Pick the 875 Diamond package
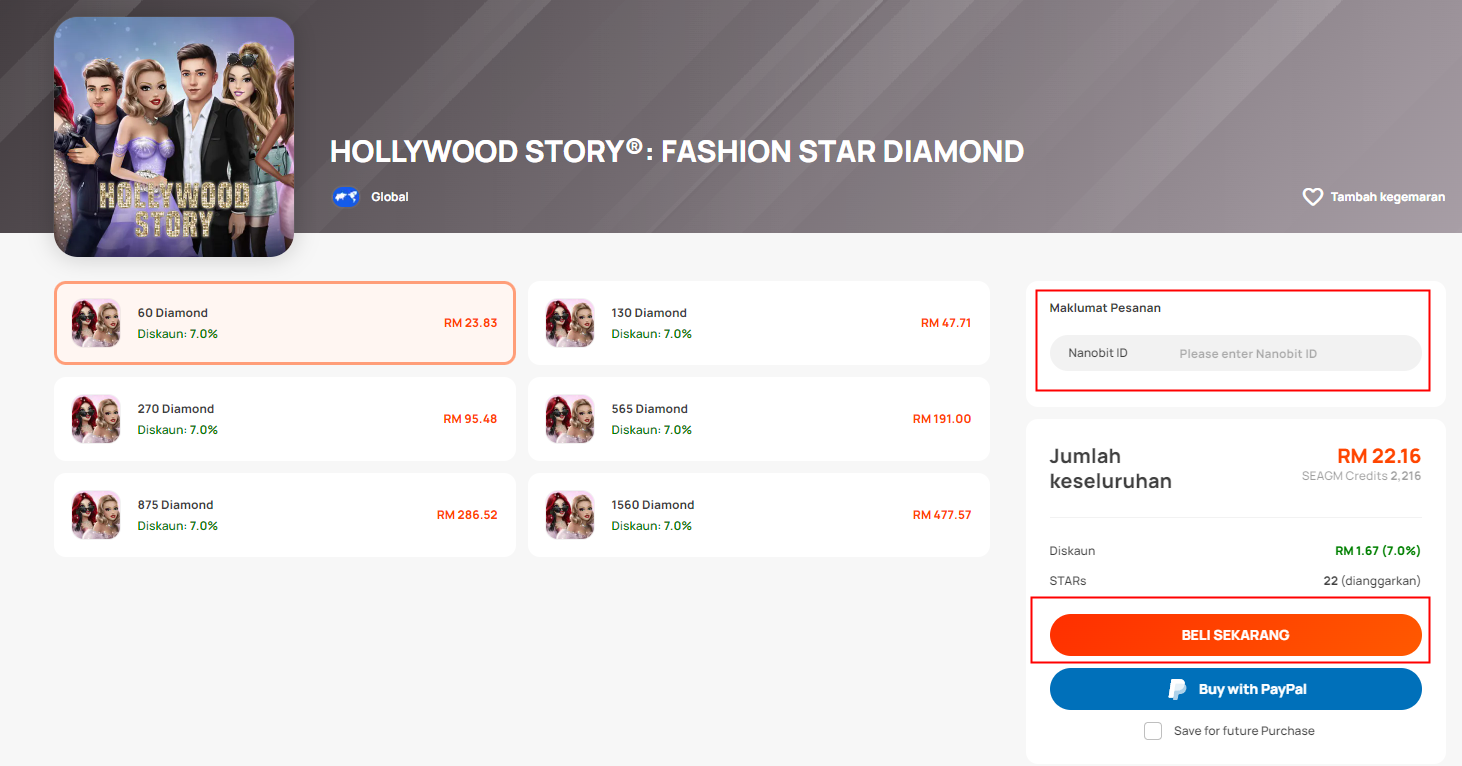This screenshot has width=1462, height=766. (285, 515)
